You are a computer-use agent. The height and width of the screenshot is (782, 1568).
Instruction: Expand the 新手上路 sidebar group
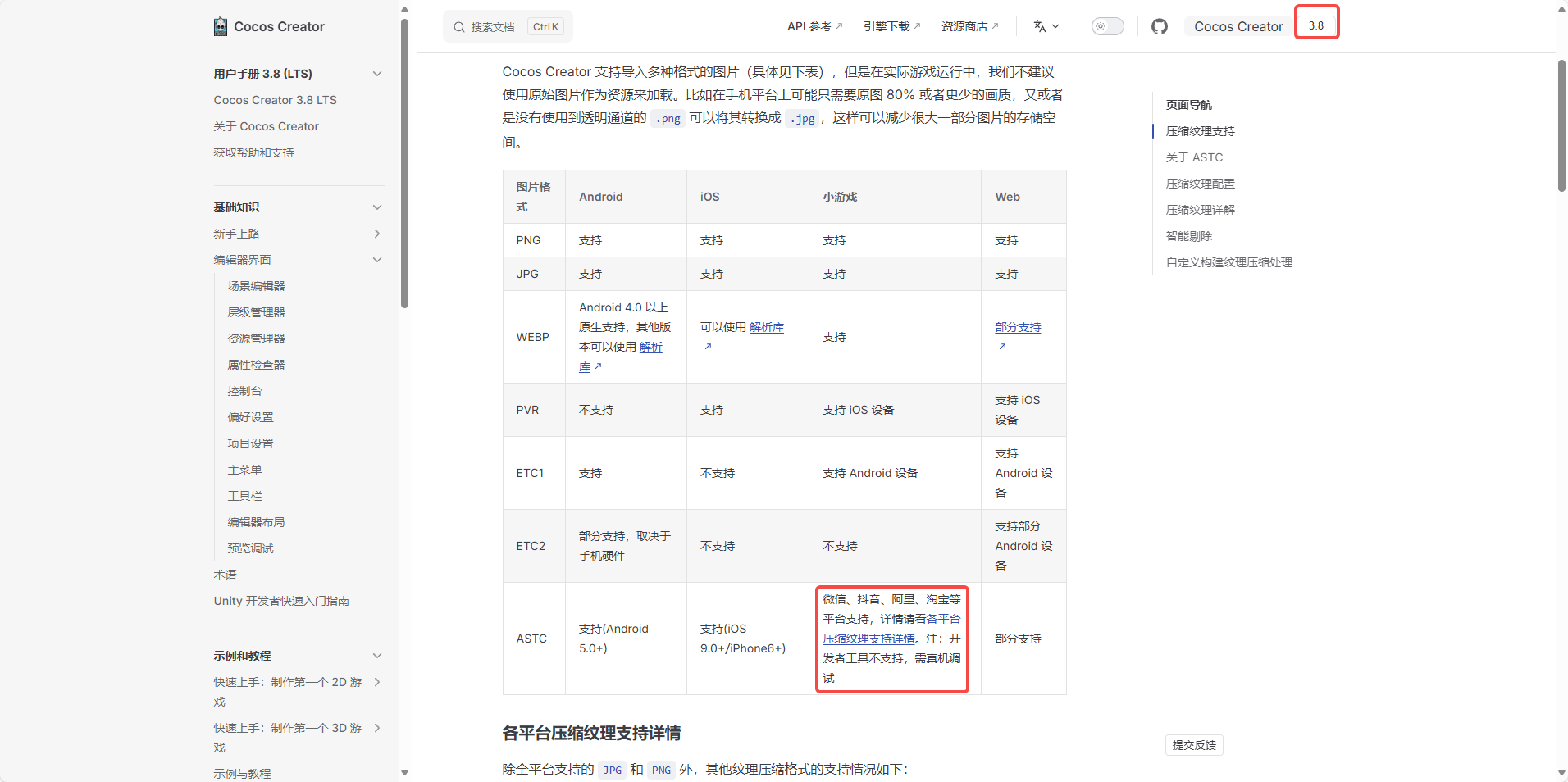coord(377,234)
